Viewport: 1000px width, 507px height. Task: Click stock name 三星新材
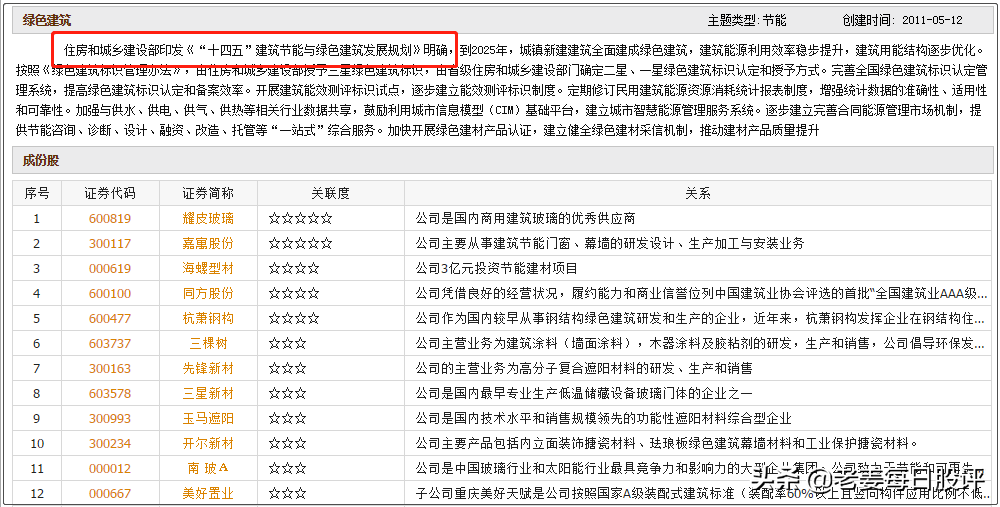click(208, 393)
